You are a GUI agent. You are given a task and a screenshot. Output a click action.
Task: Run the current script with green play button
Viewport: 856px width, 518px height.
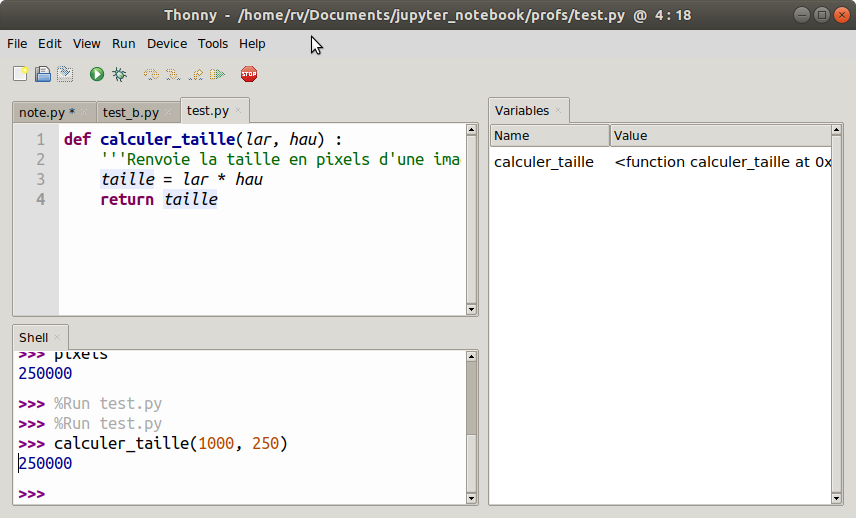pyautogui.click(x=97, y=74)
